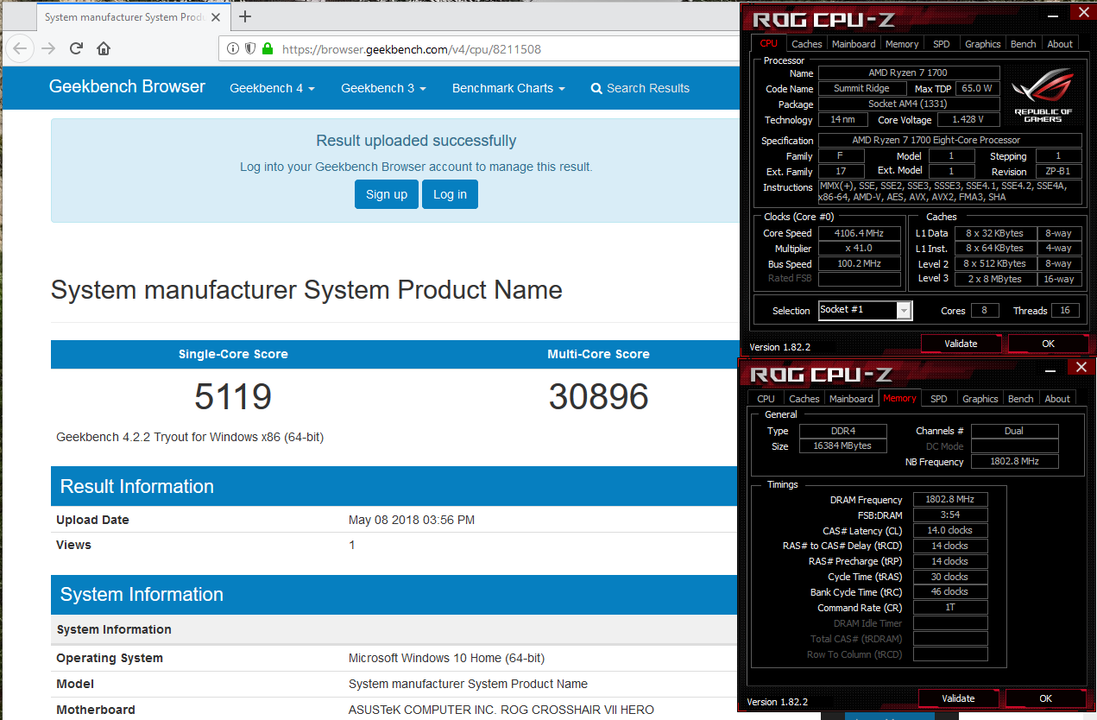1097x720 pixels.
Task: Select the single-core score 5119
Action: pos(233,397)
